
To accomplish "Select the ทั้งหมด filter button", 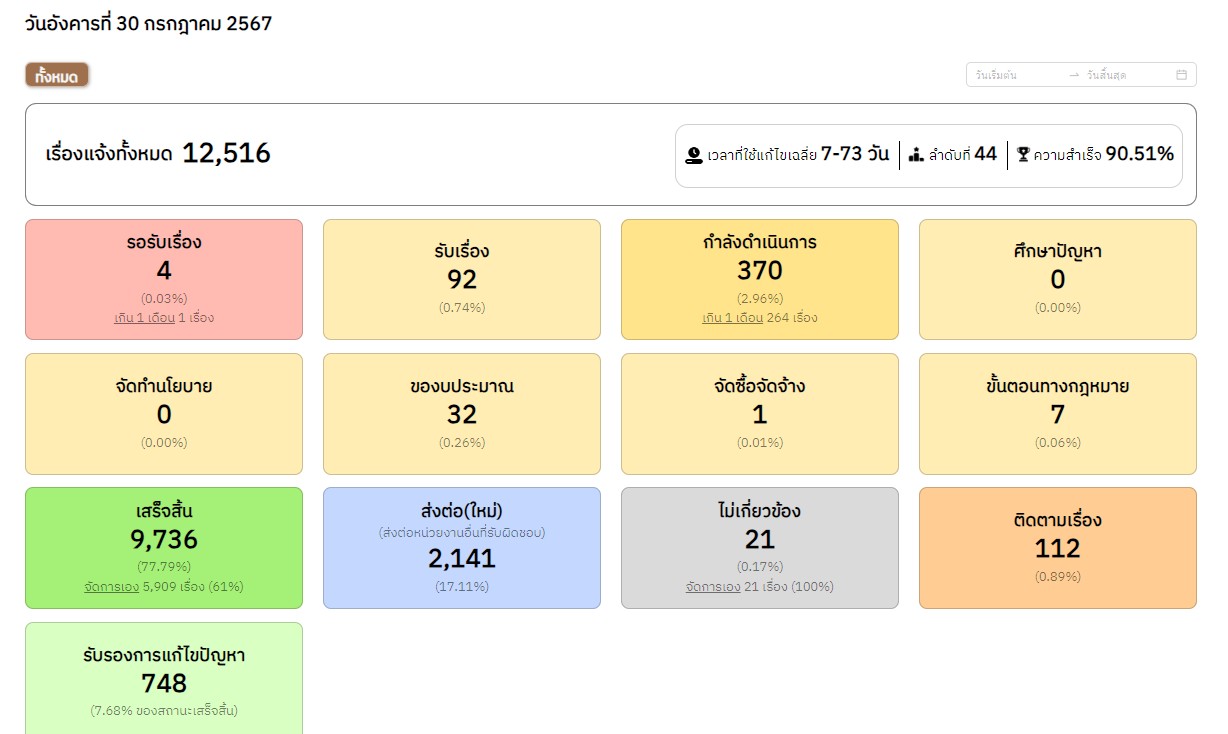I will [57, 76].
